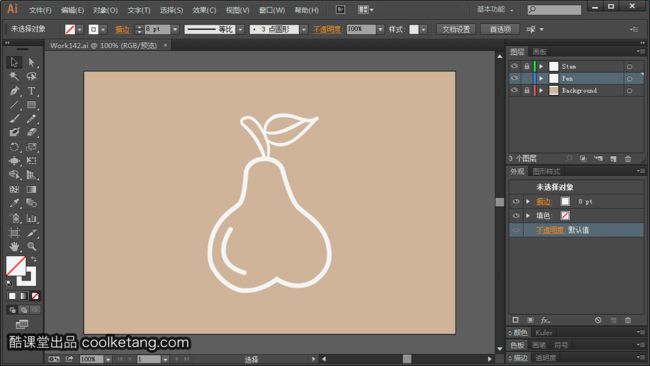Expand the Pen layer
The width and height of the screenshot is (650, 366).
pos(541,78)
